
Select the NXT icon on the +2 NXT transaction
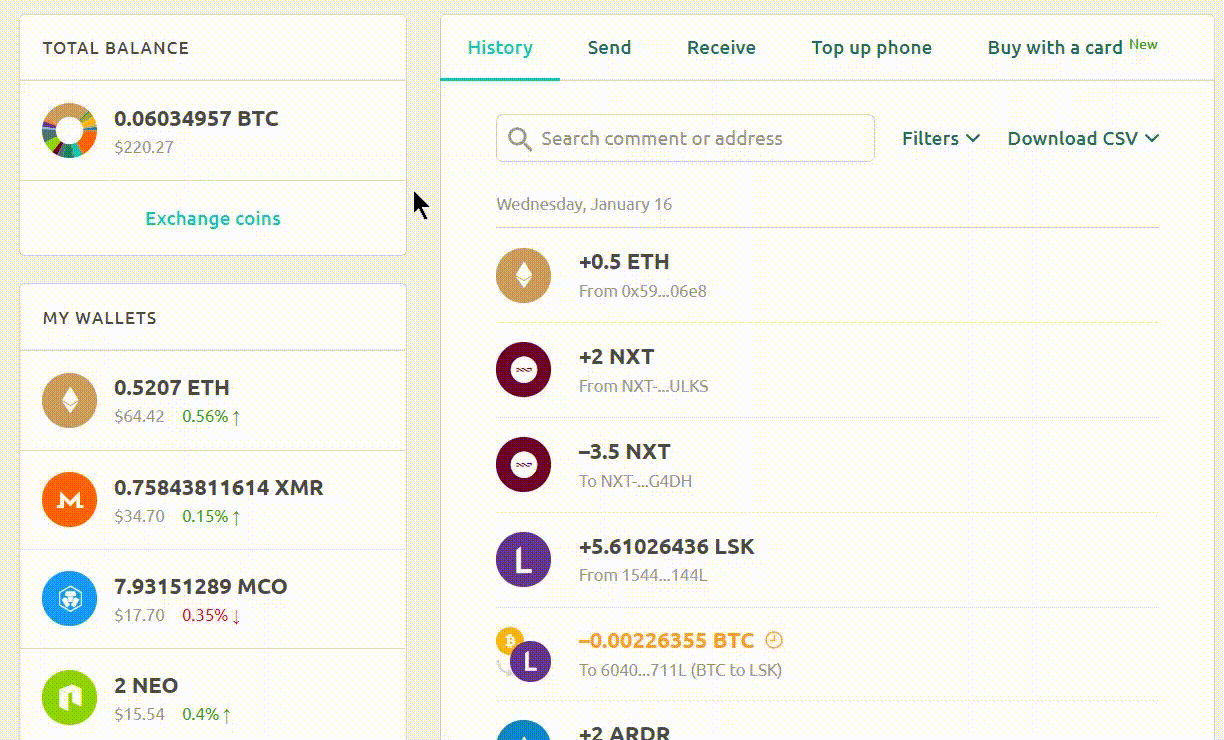coord(523,369)
